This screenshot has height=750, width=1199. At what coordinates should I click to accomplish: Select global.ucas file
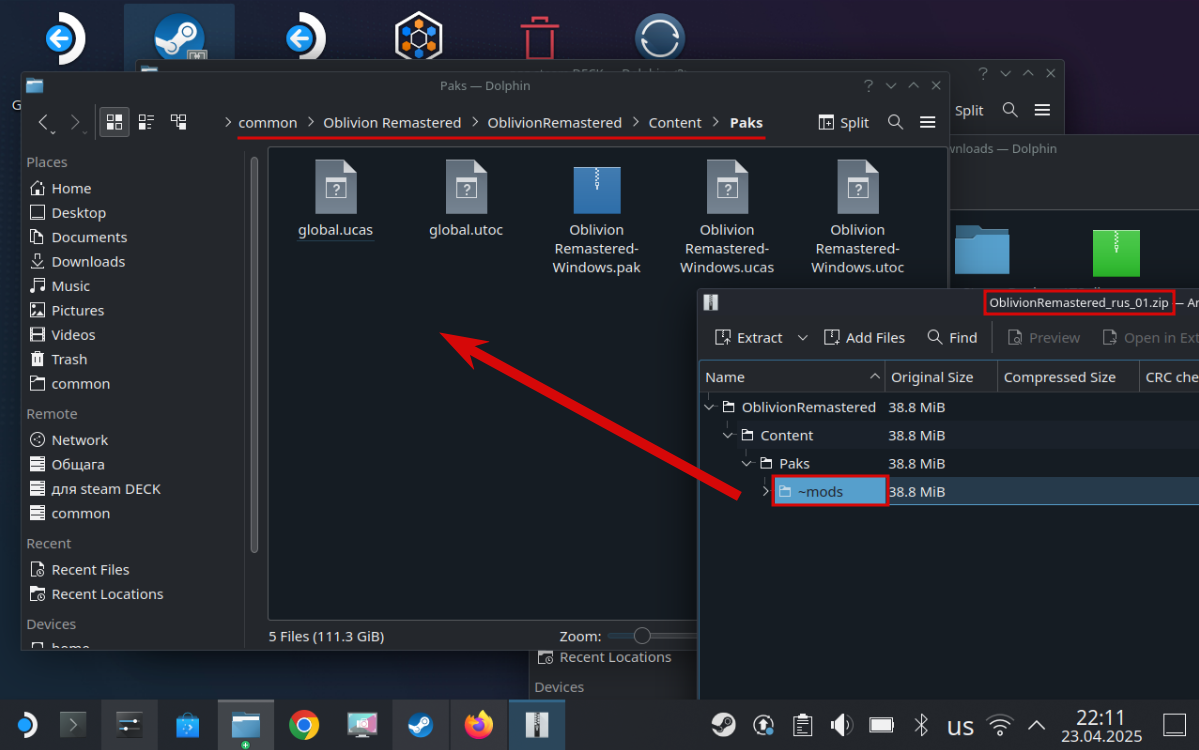tap(336, 199)
